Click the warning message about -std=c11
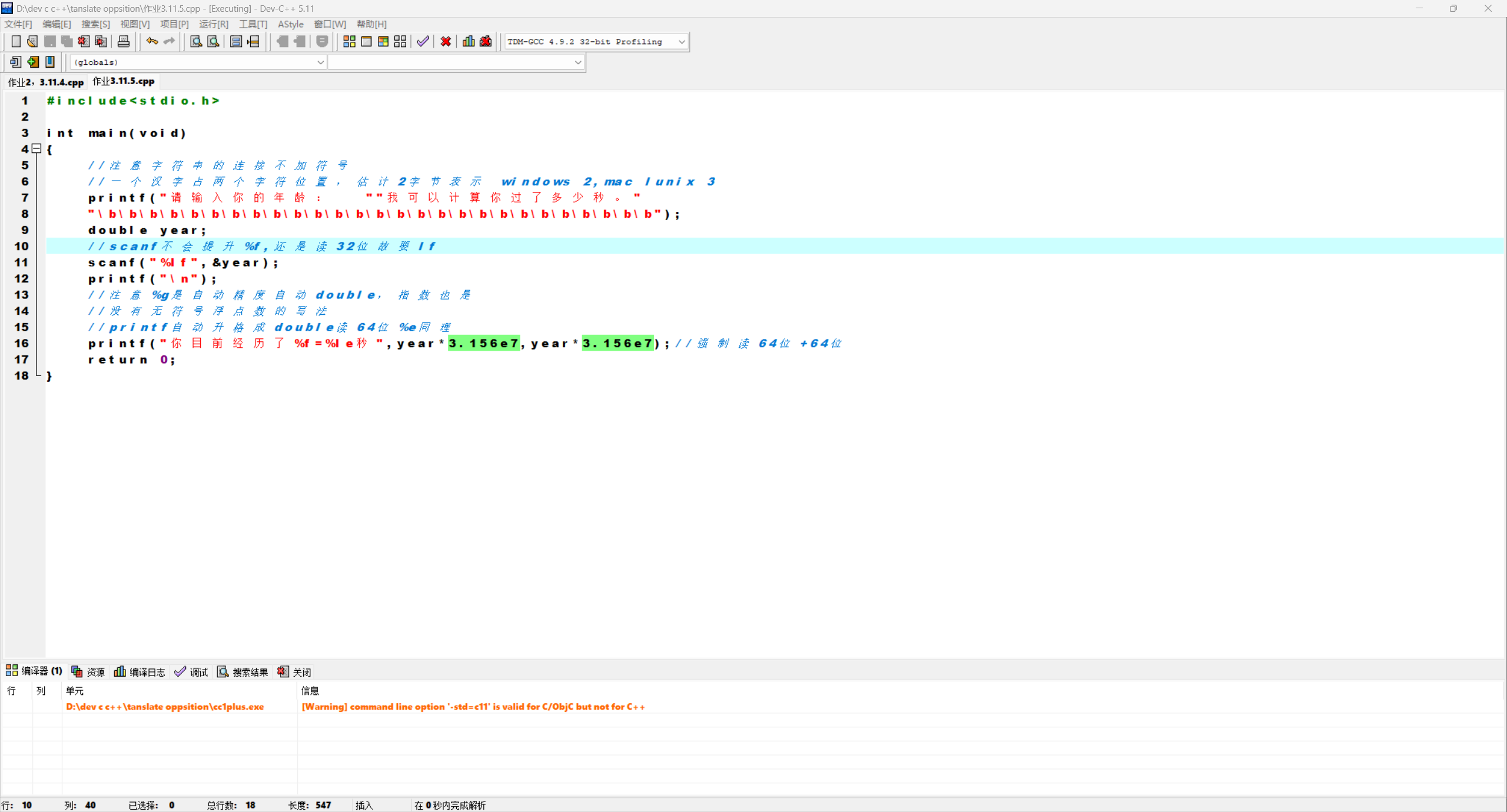Viewport: 1507px width, 812px height. (473, 707)
